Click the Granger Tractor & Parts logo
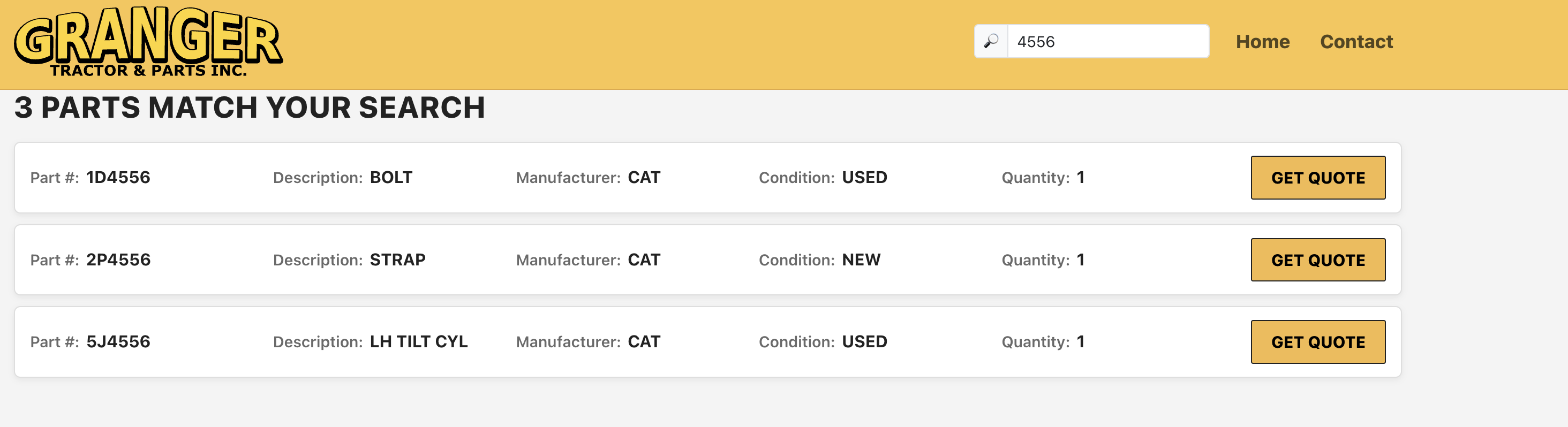 pos(148,41)
